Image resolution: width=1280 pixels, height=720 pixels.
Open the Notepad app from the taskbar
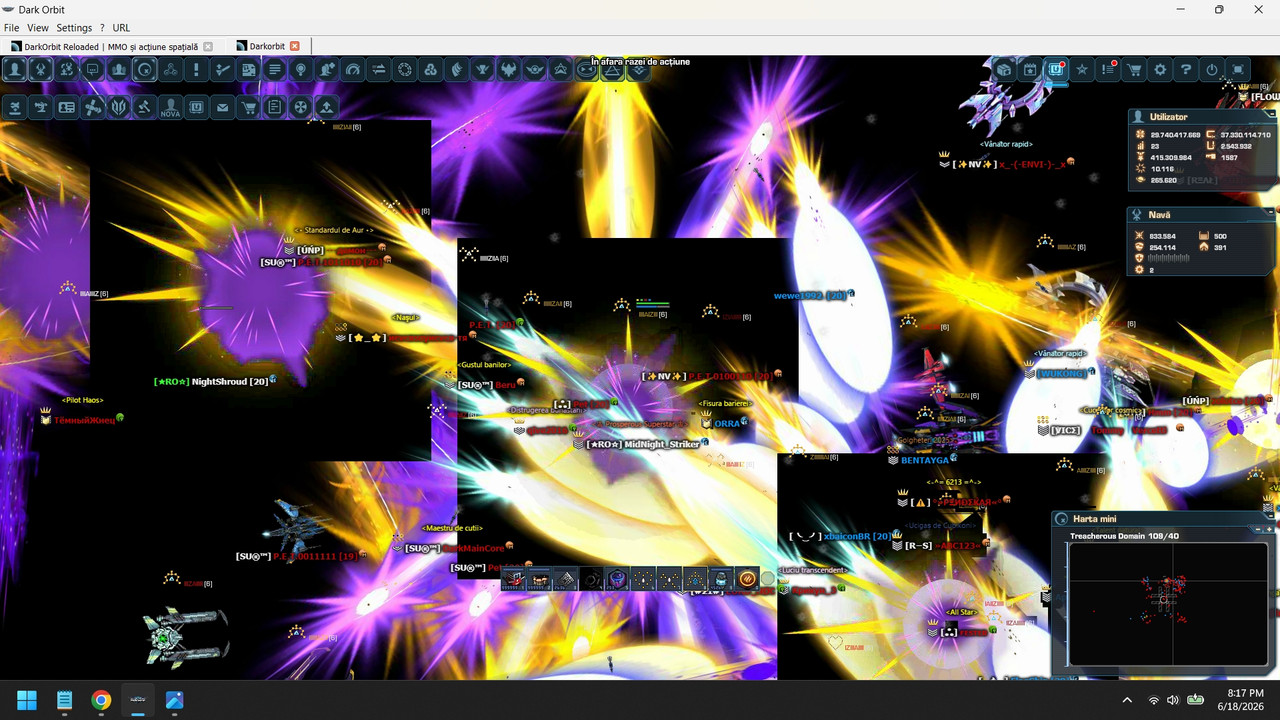[x=64, y=699]
